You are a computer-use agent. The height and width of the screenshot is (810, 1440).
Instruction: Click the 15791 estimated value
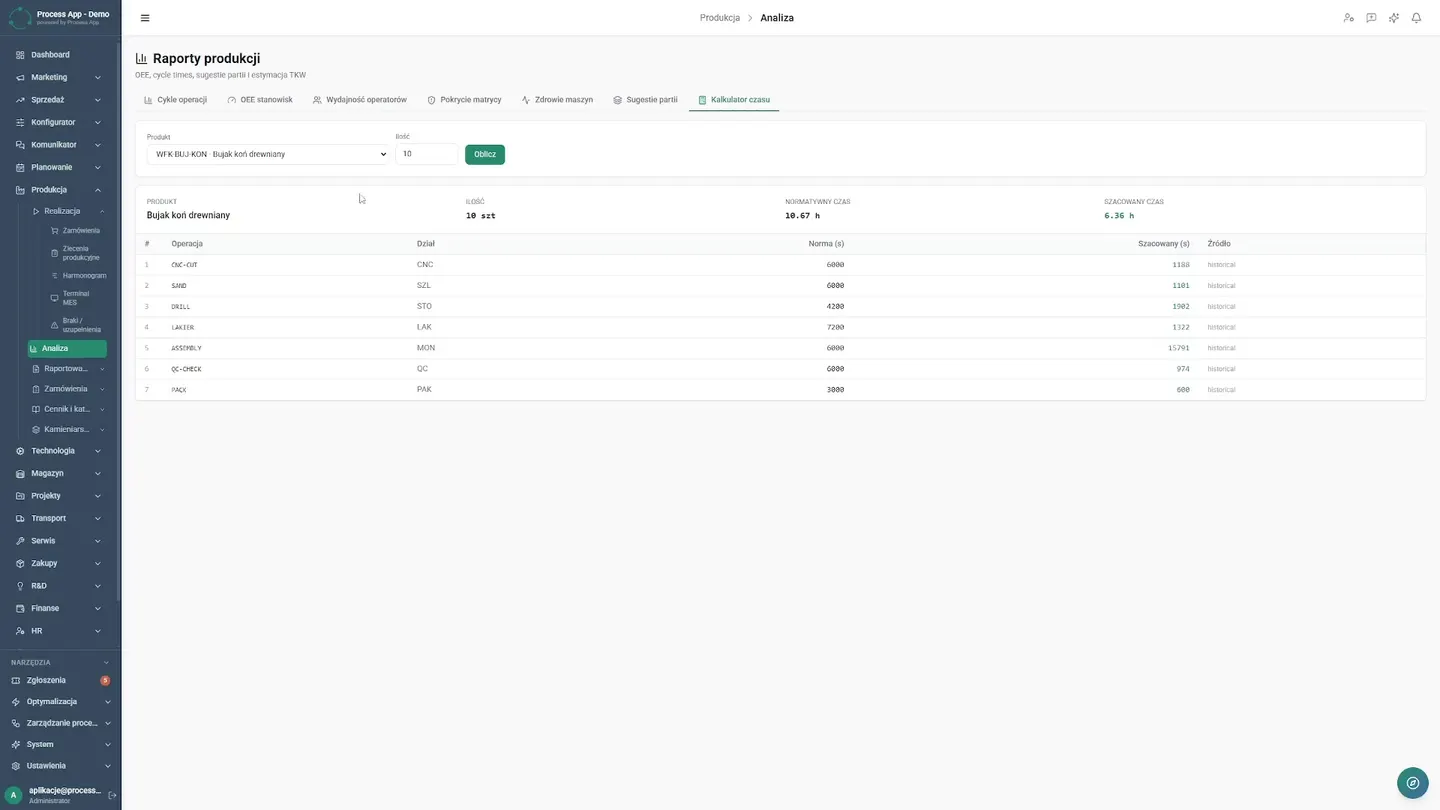point(1179,348)
